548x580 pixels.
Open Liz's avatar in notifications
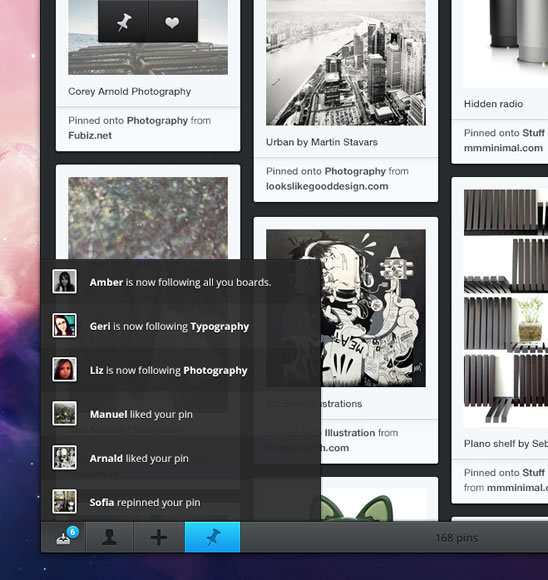[64, 370]
